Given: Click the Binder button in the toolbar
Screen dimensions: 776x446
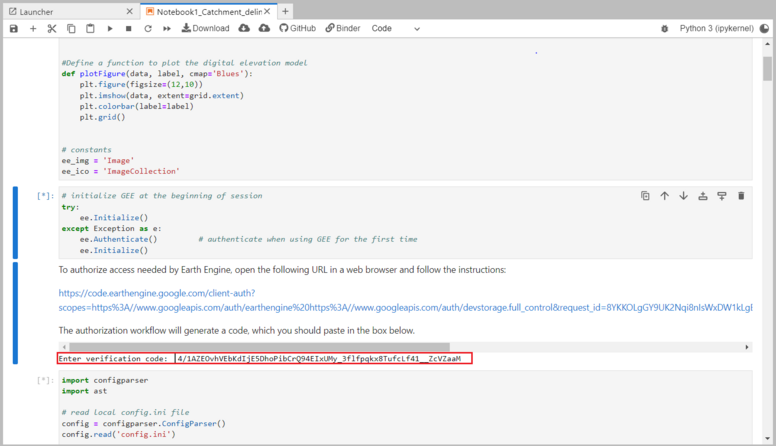Looking at the screenshot, I should (x=342, y=29).
